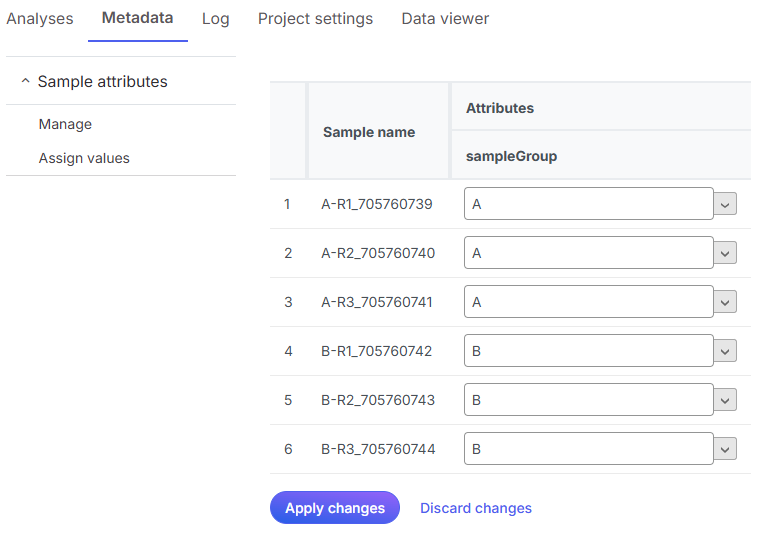
Task: Expand dropdown chevron for B-R3_705760744
Action: click(x=726, y=449)
